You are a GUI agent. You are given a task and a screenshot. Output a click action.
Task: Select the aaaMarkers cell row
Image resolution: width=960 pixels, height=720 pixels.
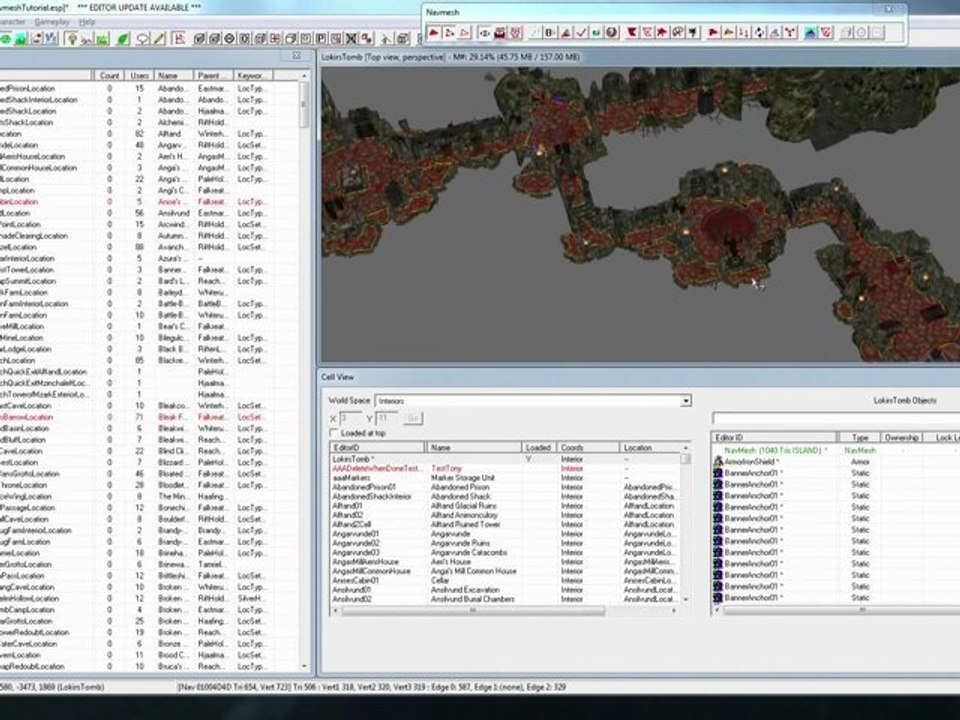point(505,478)
